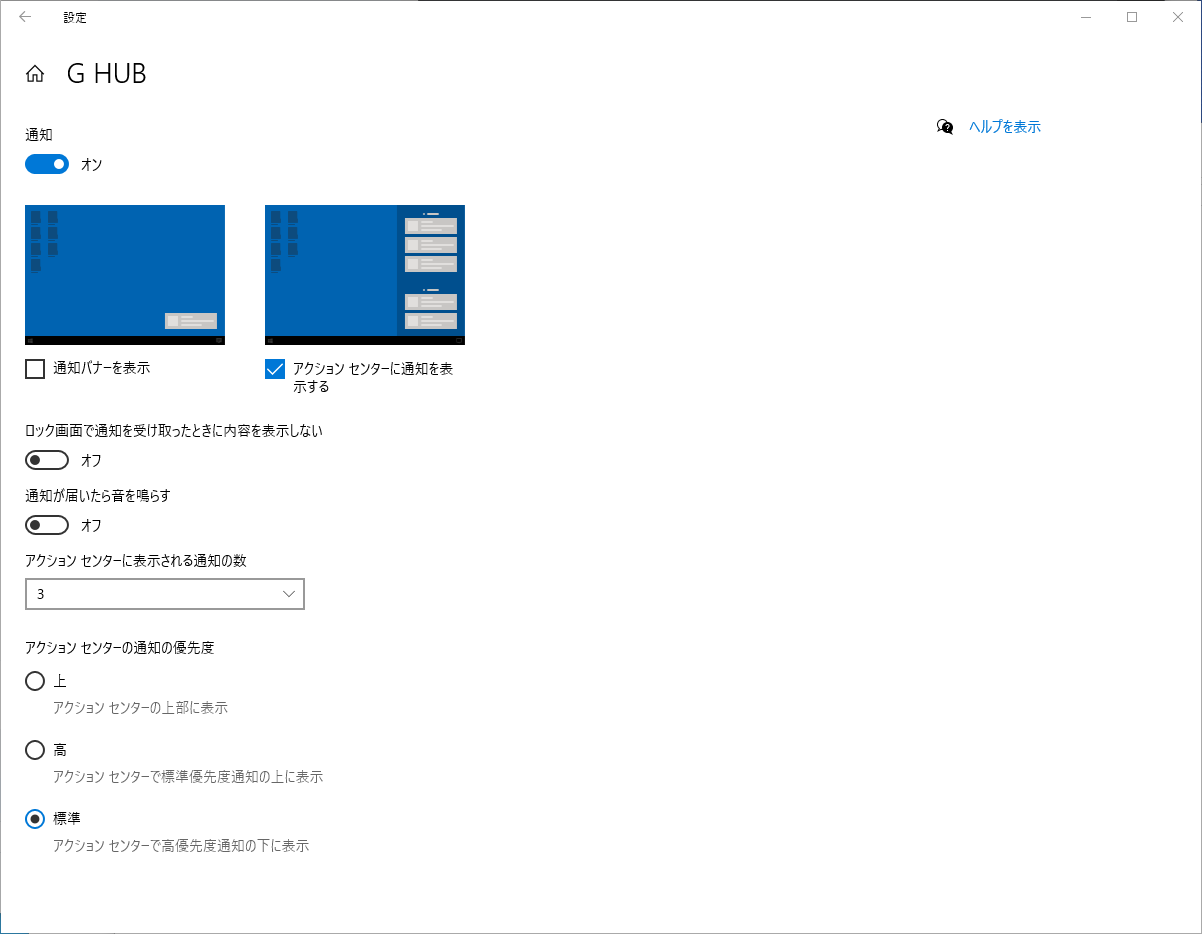Maximize the 設定 window
Viewport: 1202px width, 934px height.
[x=1132, y=17]
